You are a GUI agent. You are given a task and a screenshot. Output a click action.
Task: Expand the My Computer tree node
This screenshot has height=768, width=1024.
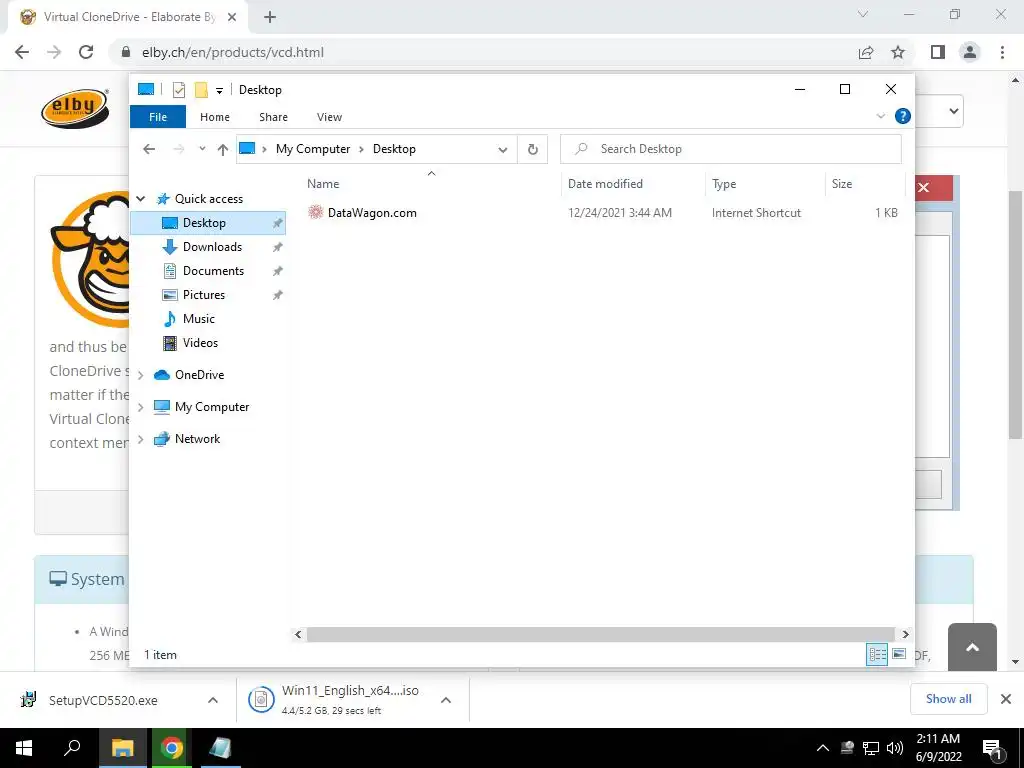pyautogui.click(x=140, y=408)
